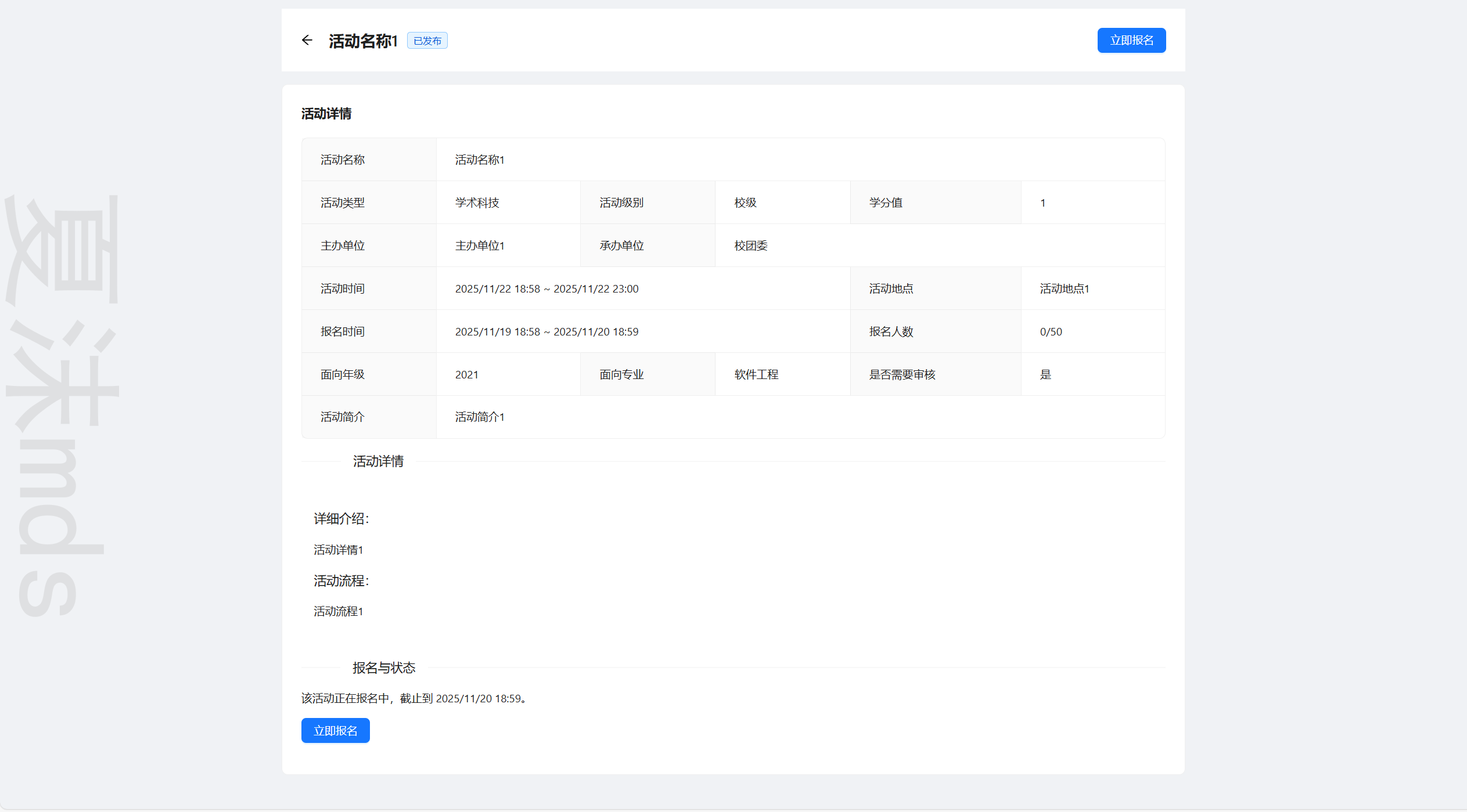Click the registration time 2025/11/19 range

point(546,331)
